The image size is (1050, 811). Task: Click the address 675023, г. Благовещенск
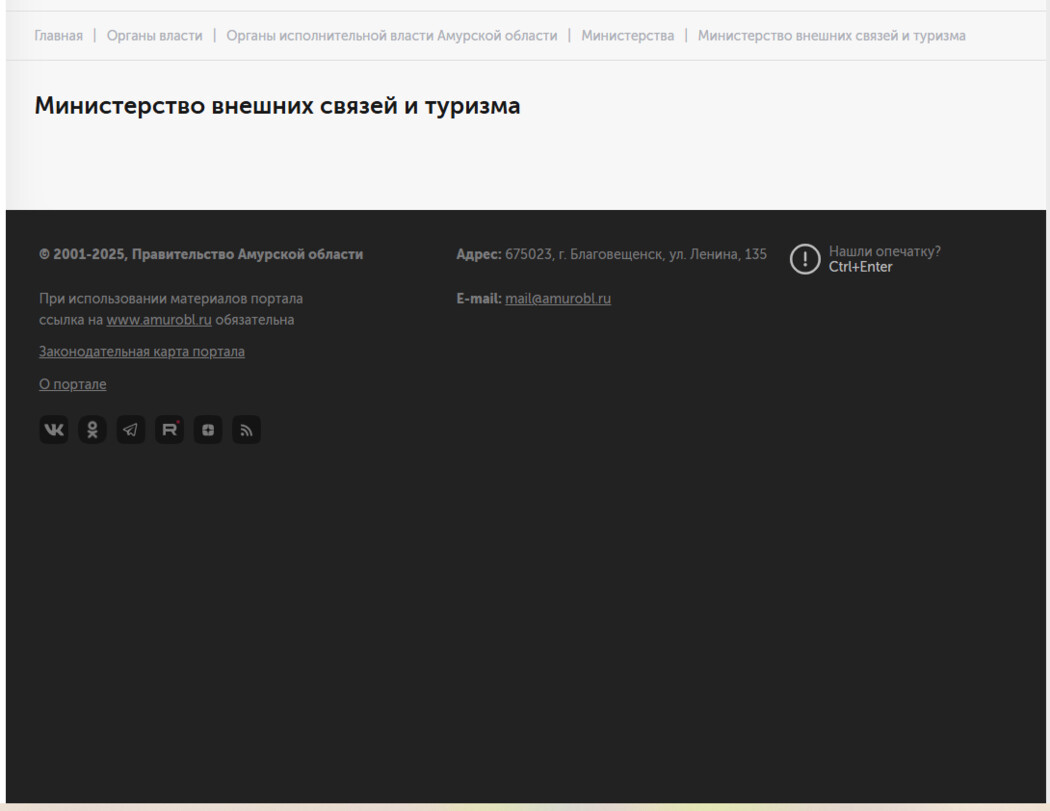point(611,254)
